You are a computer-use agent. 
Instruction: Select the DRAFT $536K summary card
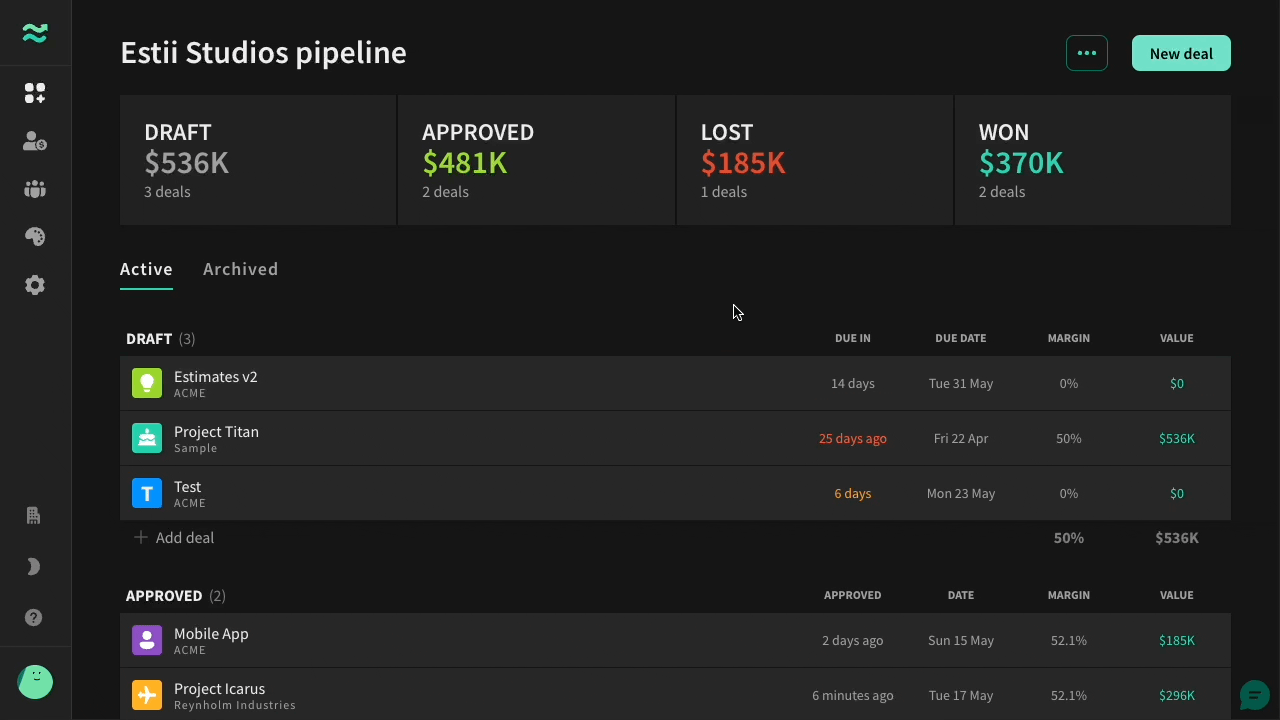pos(258,160)
